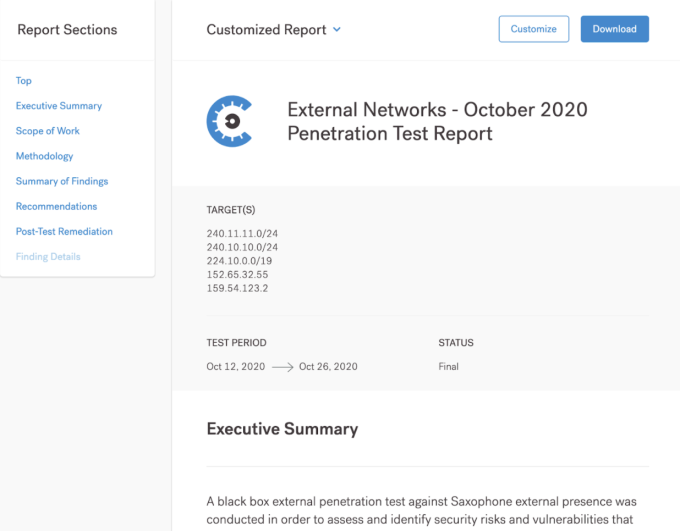
Task: Open the Customized Report dropdown chevron
Action: [x=337, y=30]
